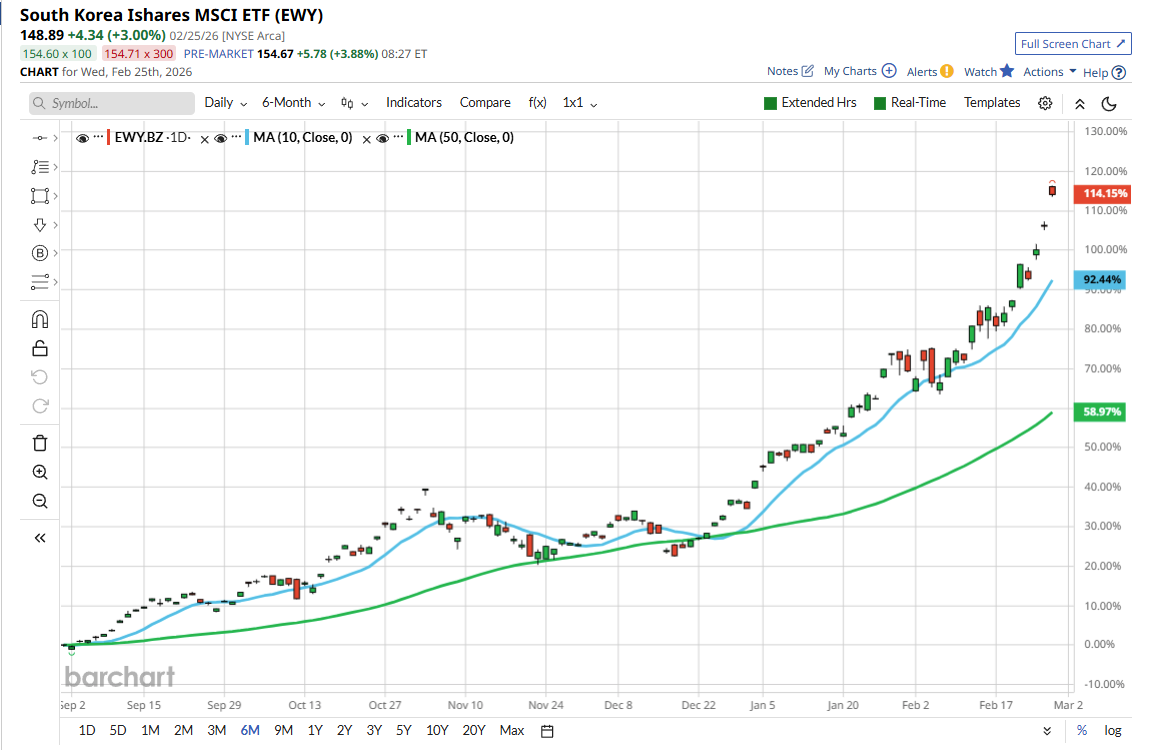Switch to dark mode moon icon
The width and height of the screenshot is (1174, 750).
point(1108,103)
